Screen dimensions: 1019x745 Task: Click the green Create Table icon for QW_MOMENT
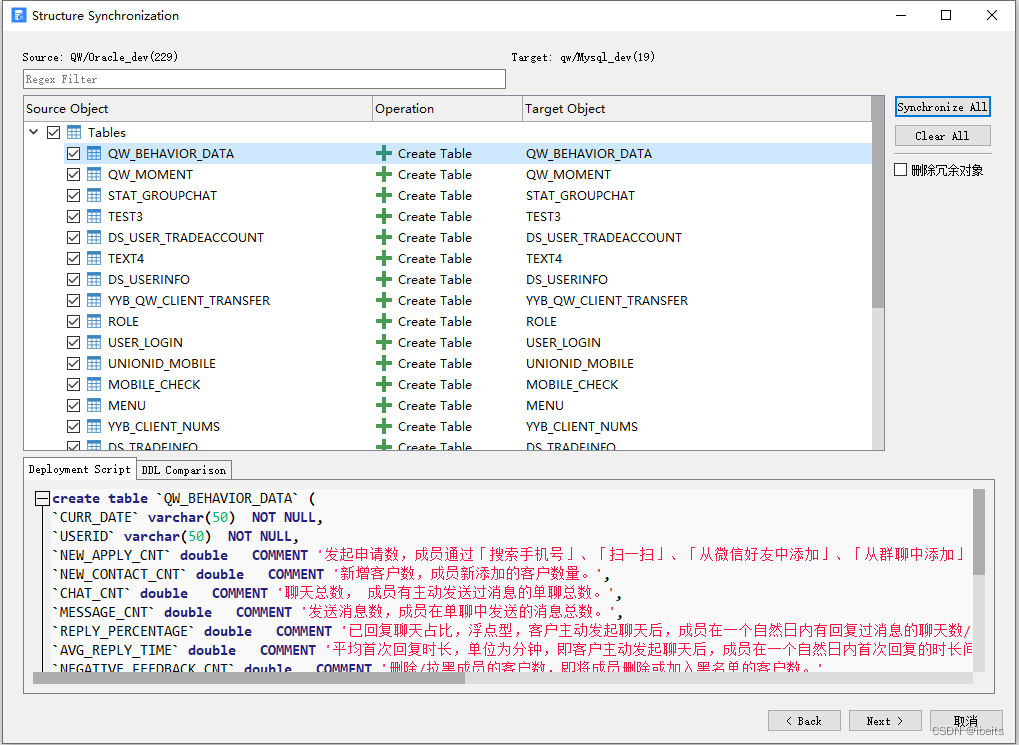pyautogui.click(x=383, y=174)
